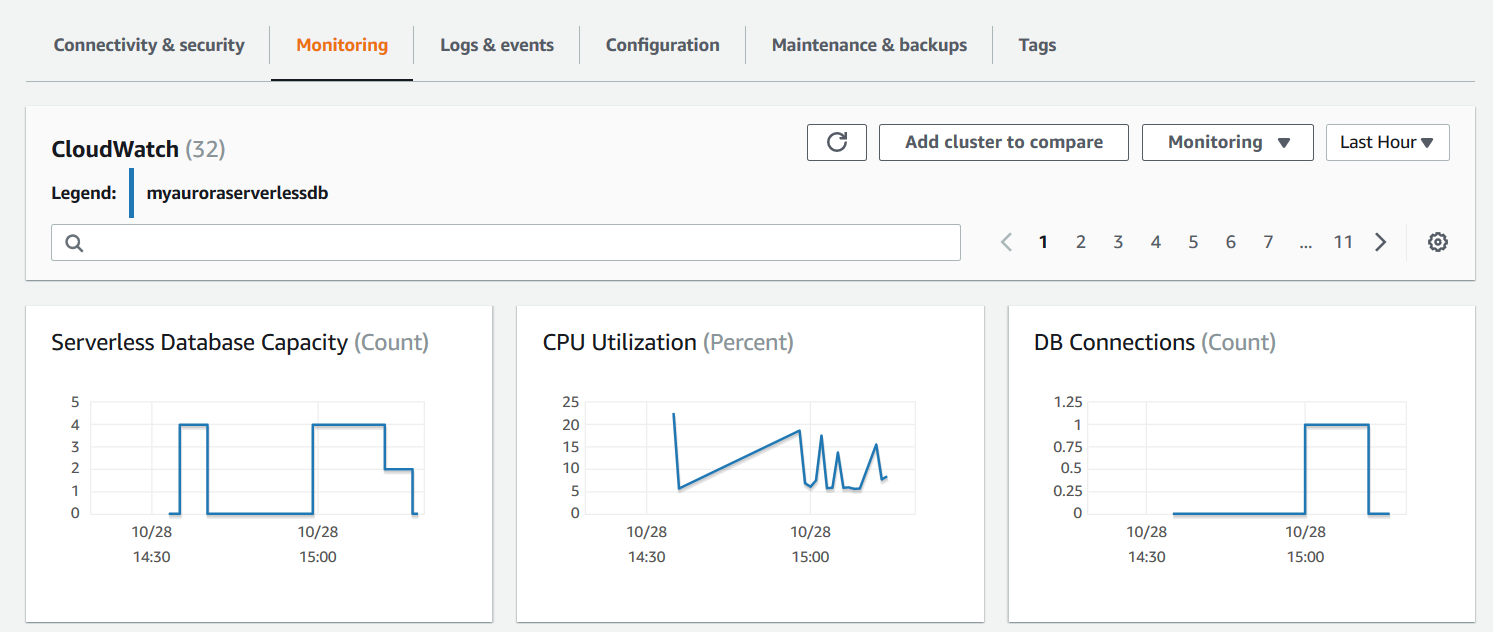Open the CloudWatch settings gear
The height and width of the screenshot is (632, 1493).
(1437, 242)
